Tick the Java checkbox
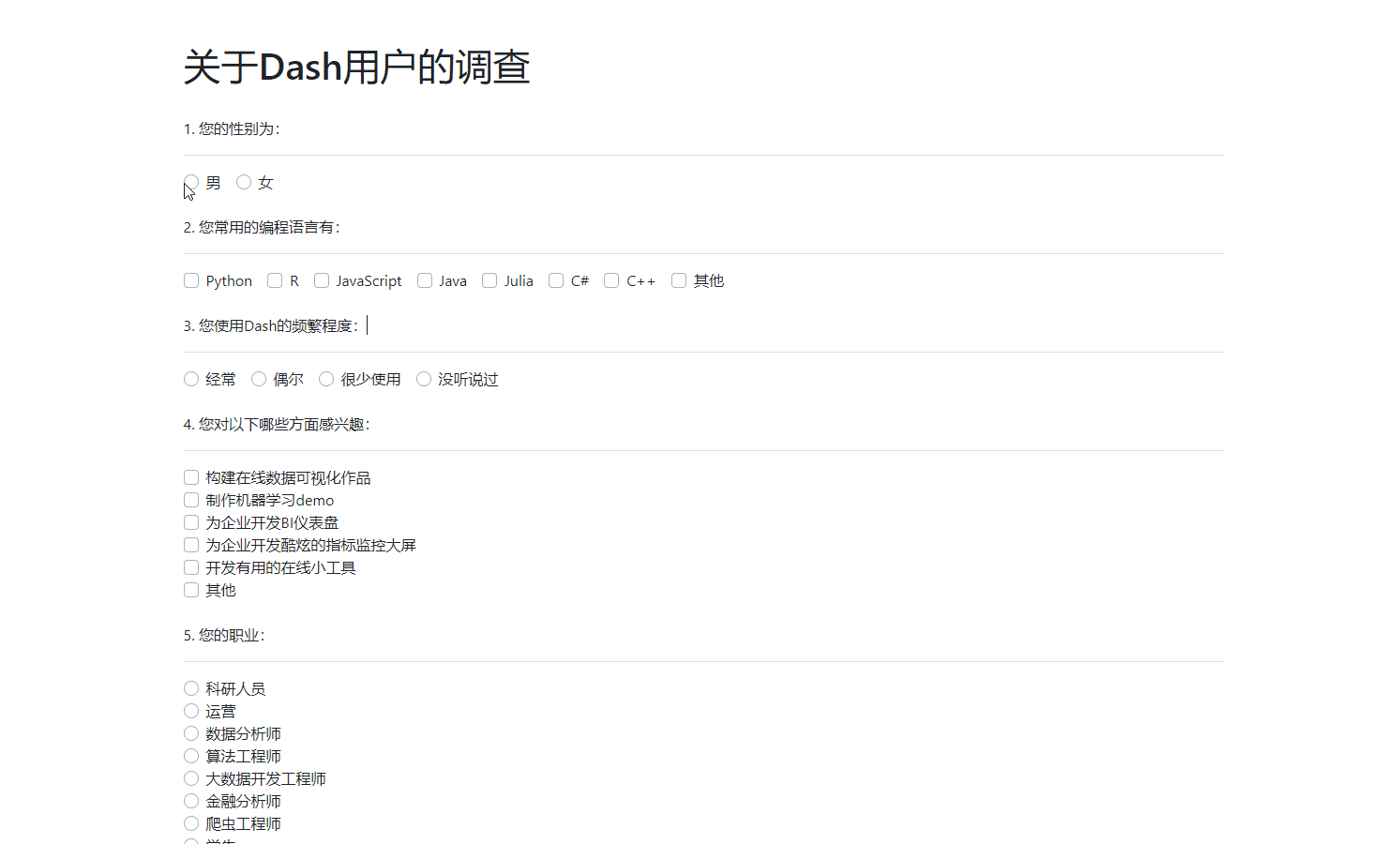Image resolution: width=1400 pixels, height=844 pixels. click(x=425, y=280)
